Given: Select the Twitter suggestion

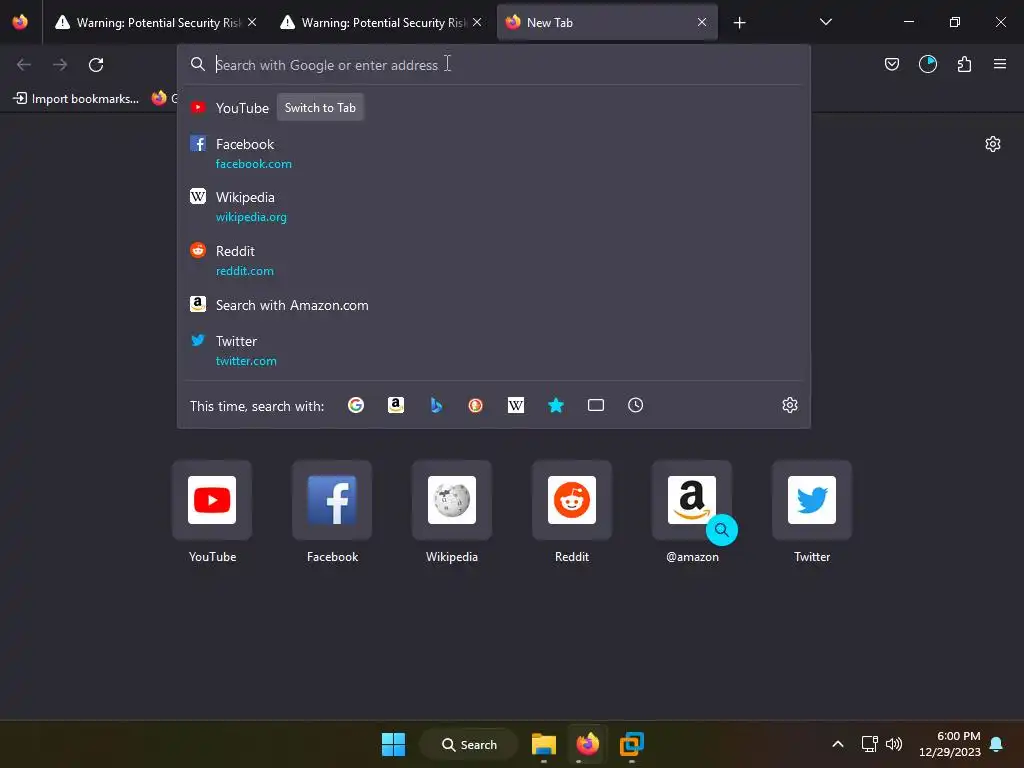Looking at the screenshot, I should (x=493, y=351).
